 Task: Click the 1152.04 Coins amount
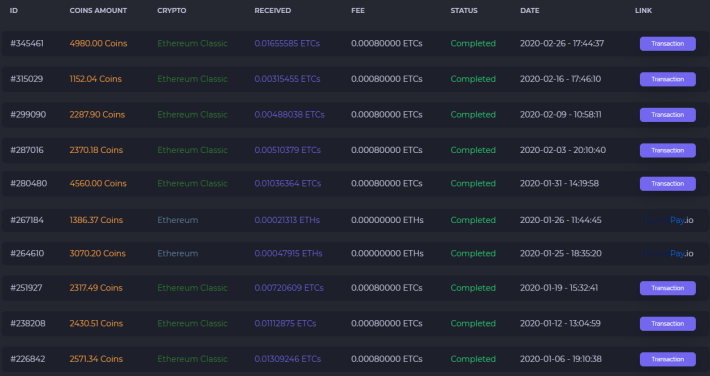coord(96,79)
